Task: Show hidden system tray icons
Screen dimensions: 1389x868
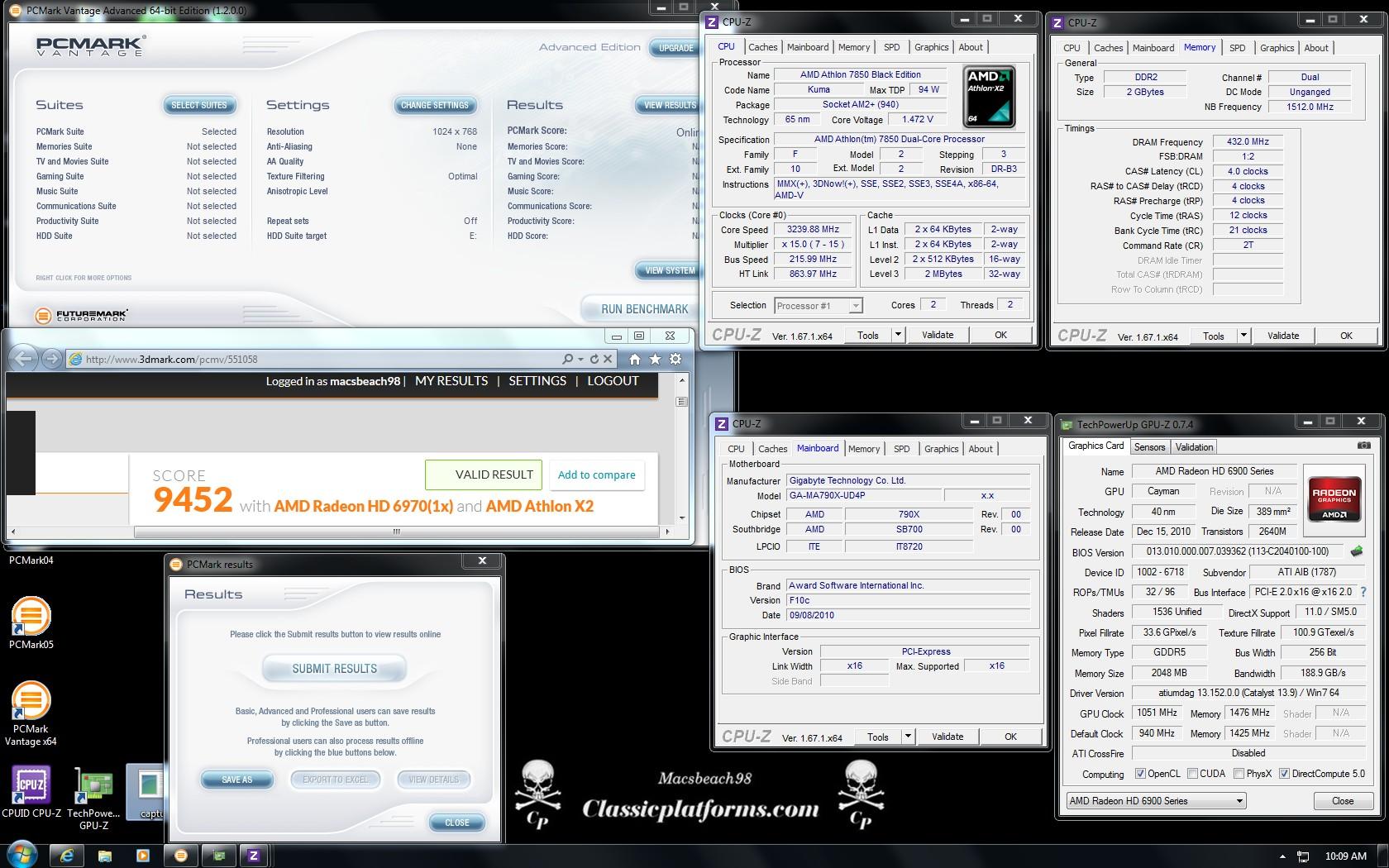Action: 1282,856
